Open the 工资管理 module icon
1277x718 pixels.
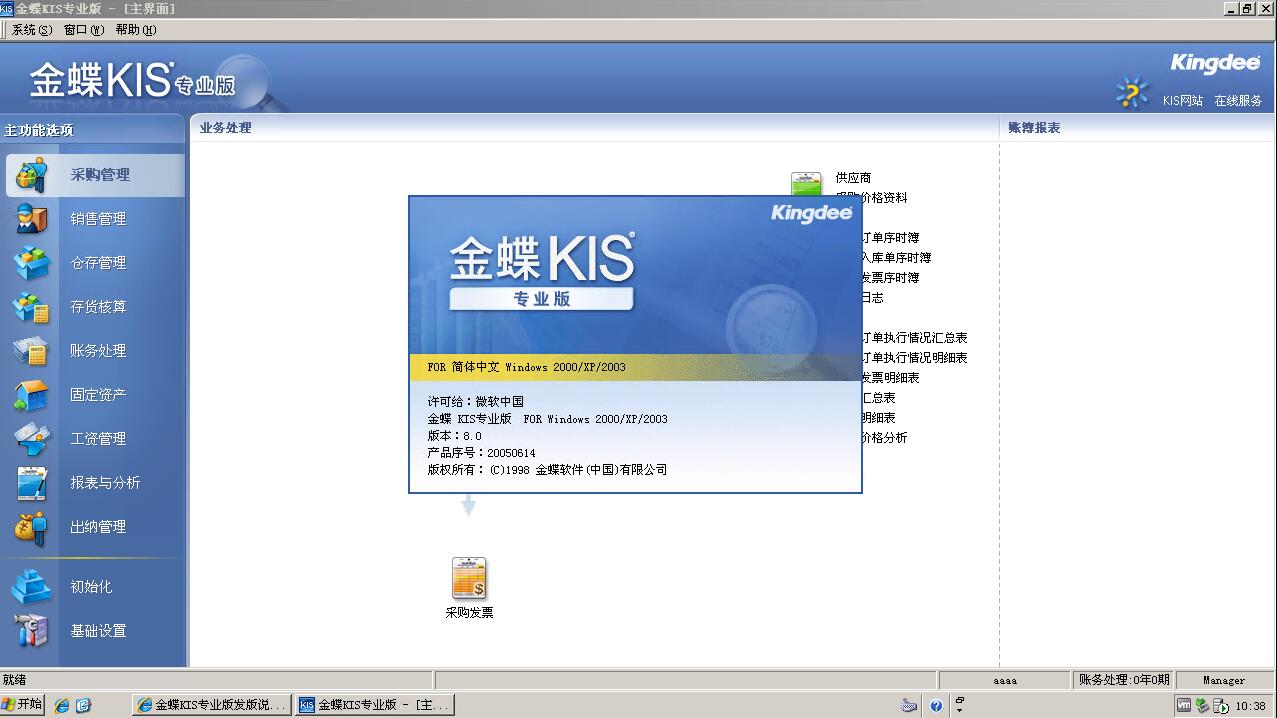click(x=31, y=439)
